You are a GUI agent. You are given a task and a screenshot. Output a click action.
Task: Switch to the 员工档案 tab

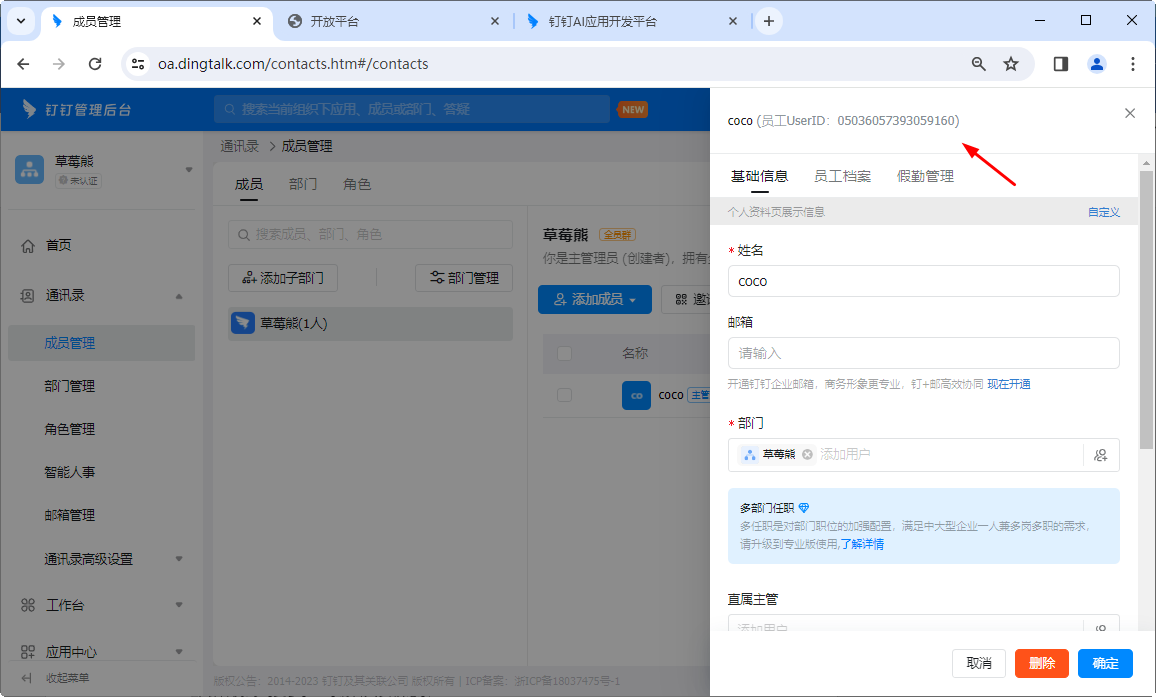click(x=842, y=176)
